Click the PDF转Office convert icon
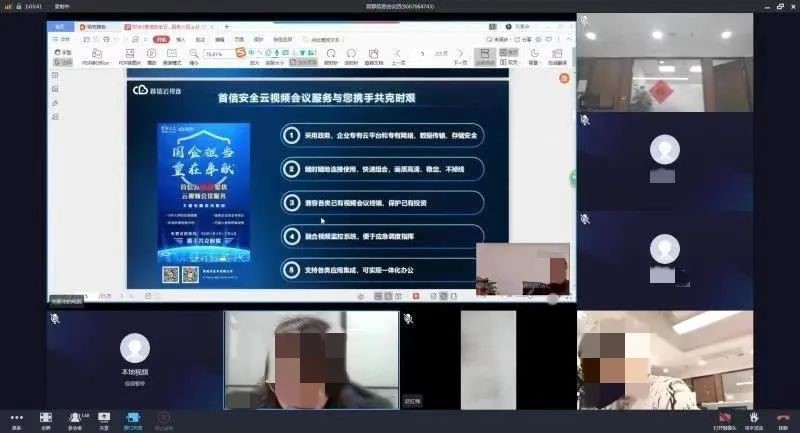This screenshot has width=800, height=433. point(96,54)
